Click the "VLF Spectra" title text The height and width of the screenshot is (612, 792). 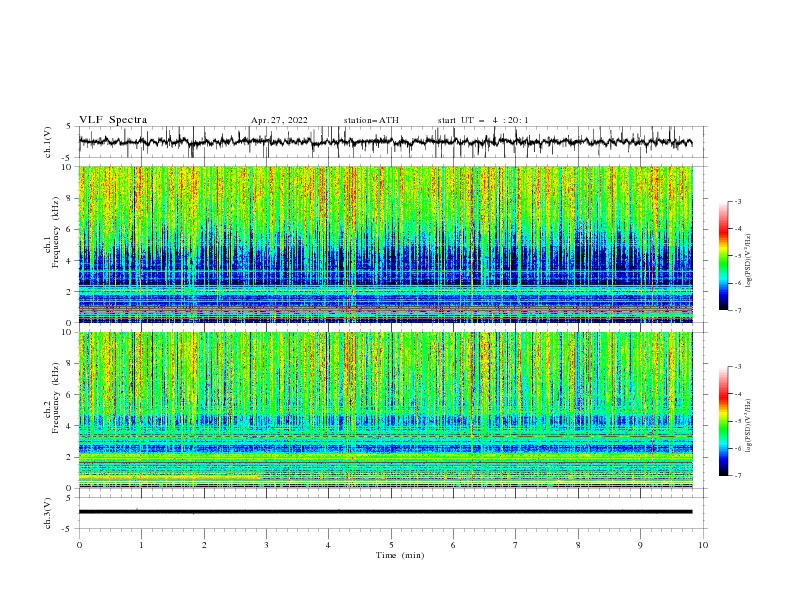(x=113, y=120)
